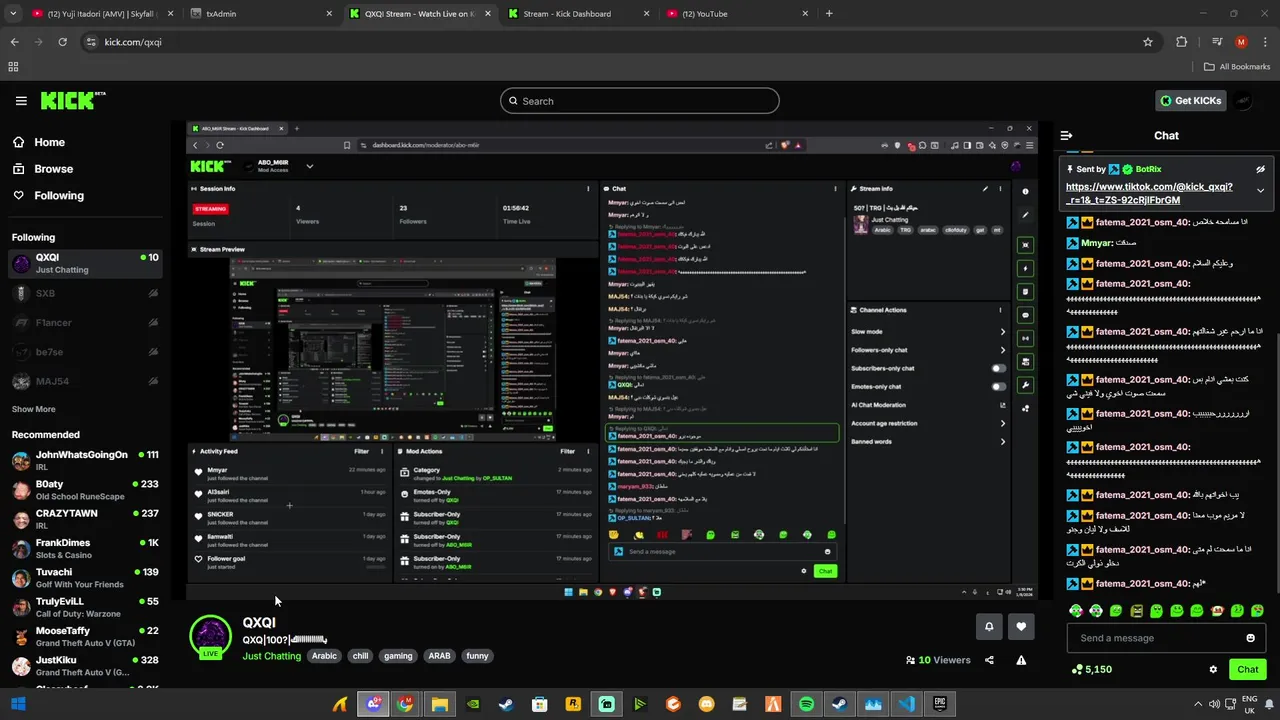Follow QXQI with the heart button
The image size is (1280, 720).
(1021, 626)
